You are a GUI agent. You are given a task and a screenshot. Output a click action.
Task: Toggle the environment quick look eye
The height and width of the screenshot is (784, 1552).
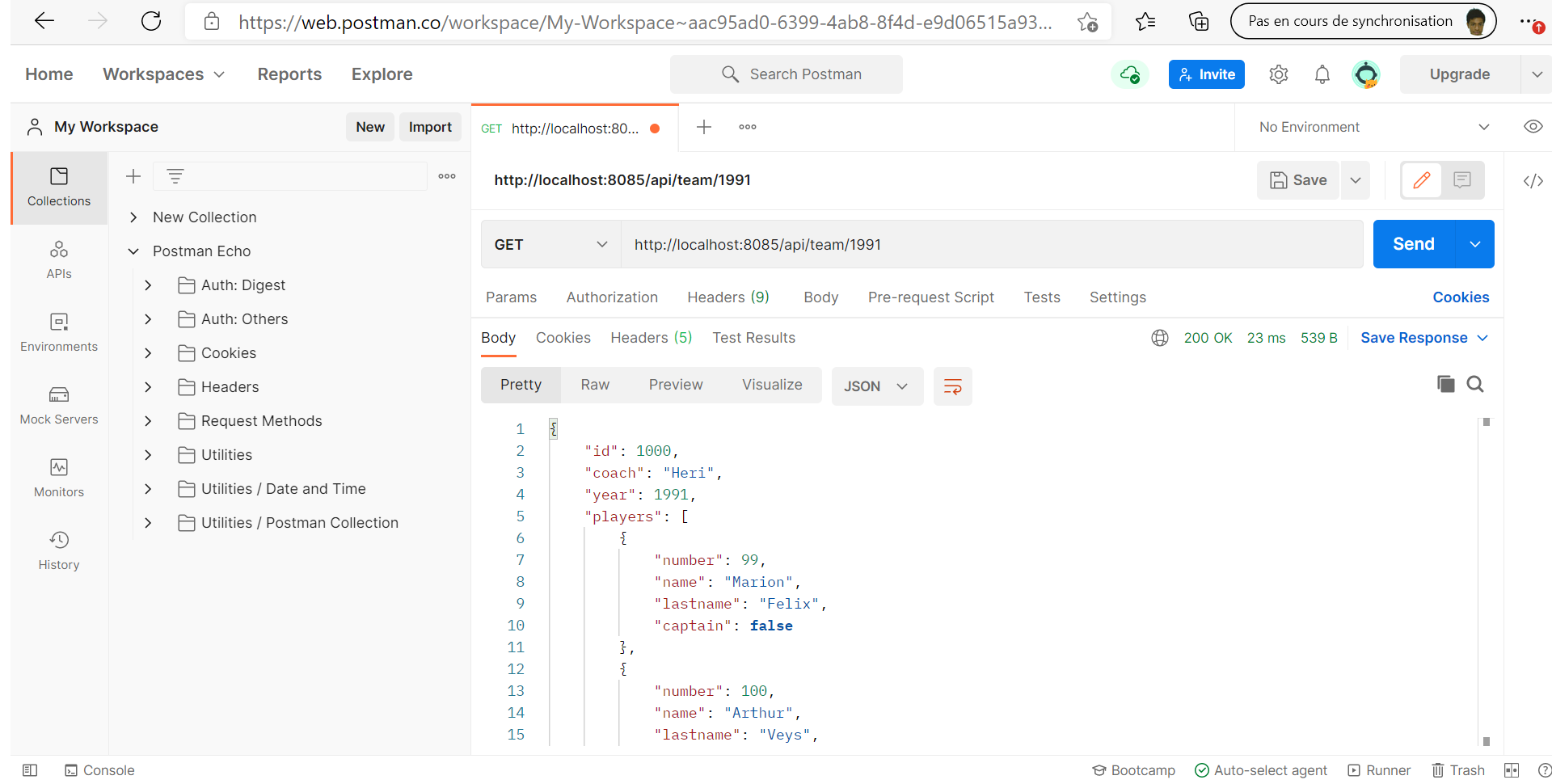[x=1534, y=127]
